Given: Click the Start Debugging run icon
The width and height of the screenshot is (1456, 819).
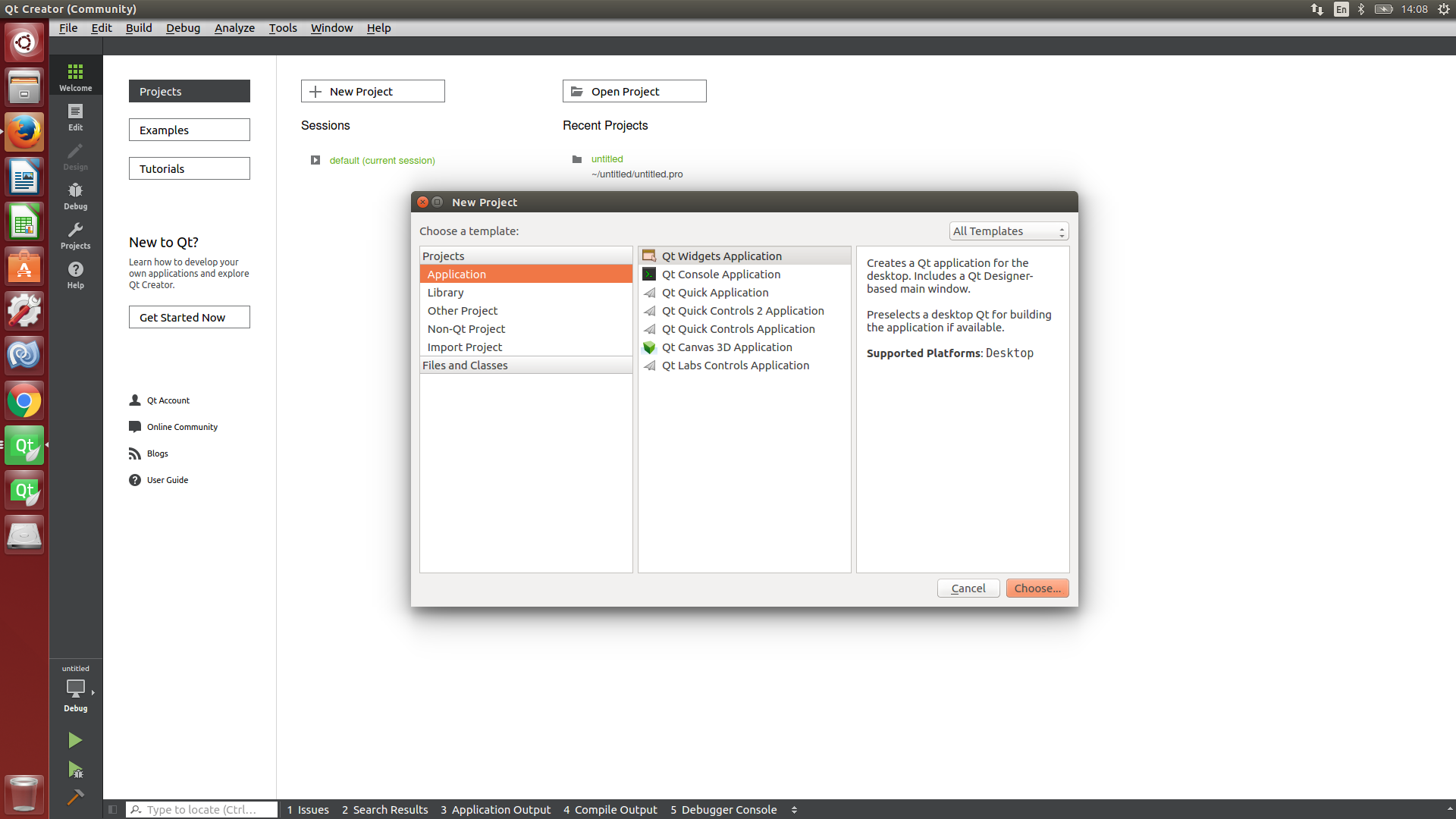Looking at the screenshot, I should point(75,770).
